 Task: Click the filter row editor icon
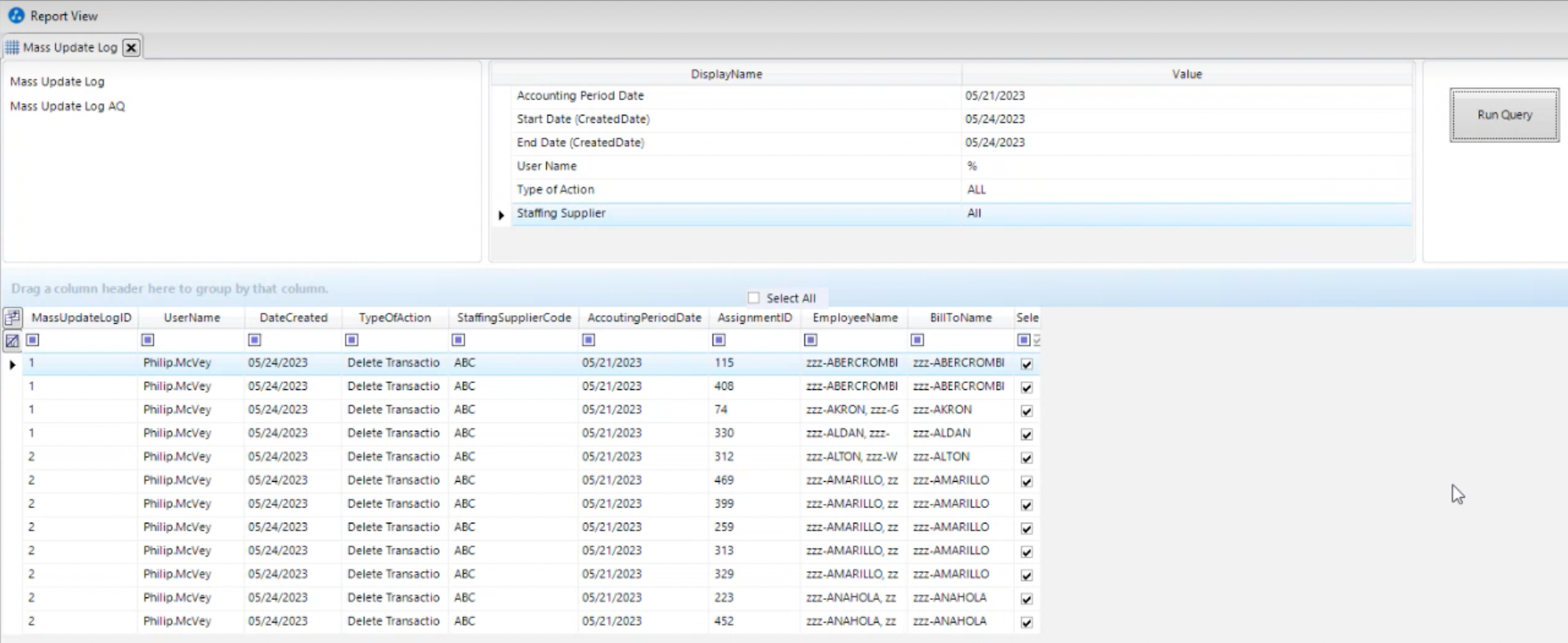pos(13,340)
